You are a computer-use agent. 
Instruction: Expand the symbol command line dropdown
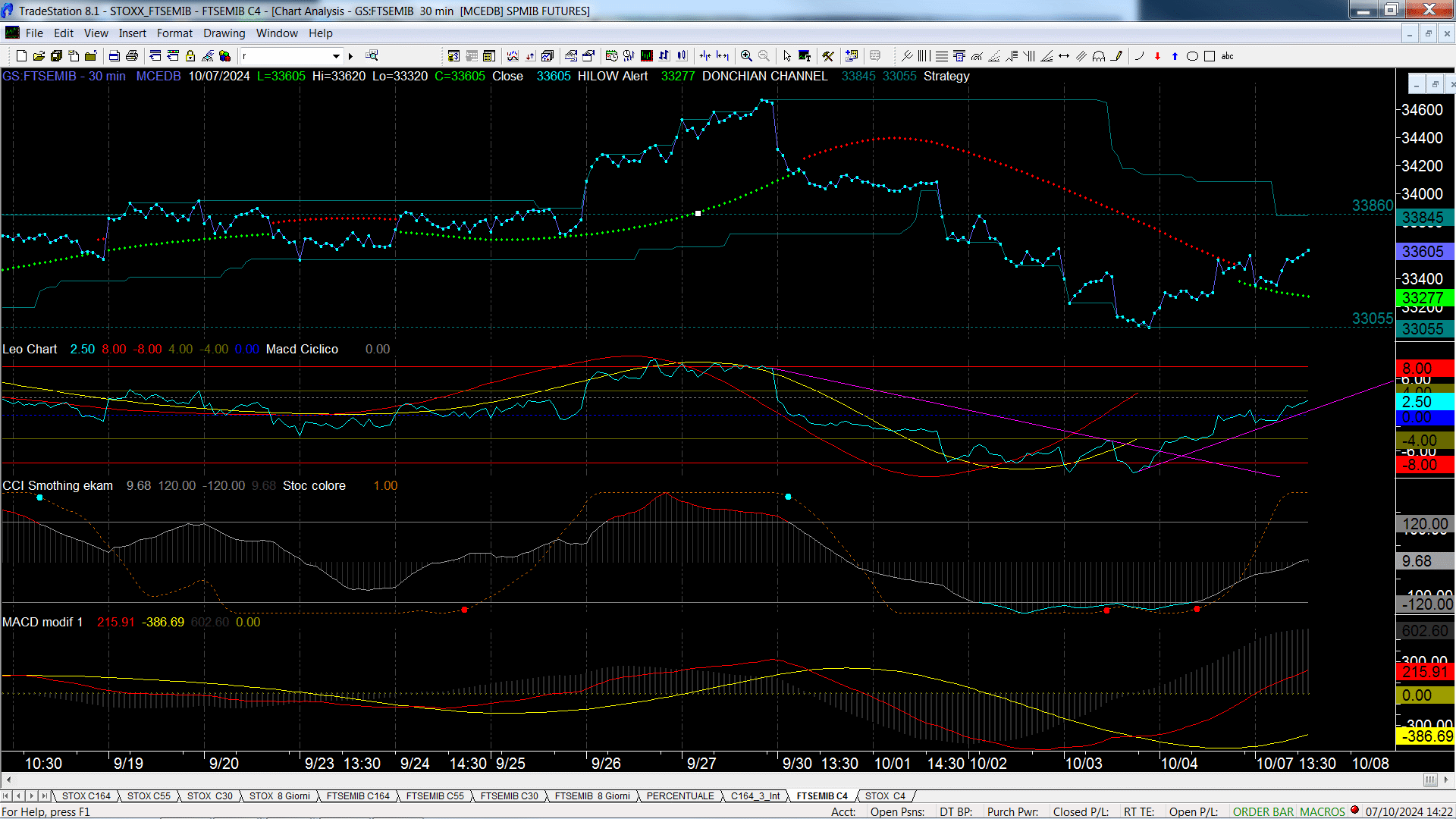point(336,56)
